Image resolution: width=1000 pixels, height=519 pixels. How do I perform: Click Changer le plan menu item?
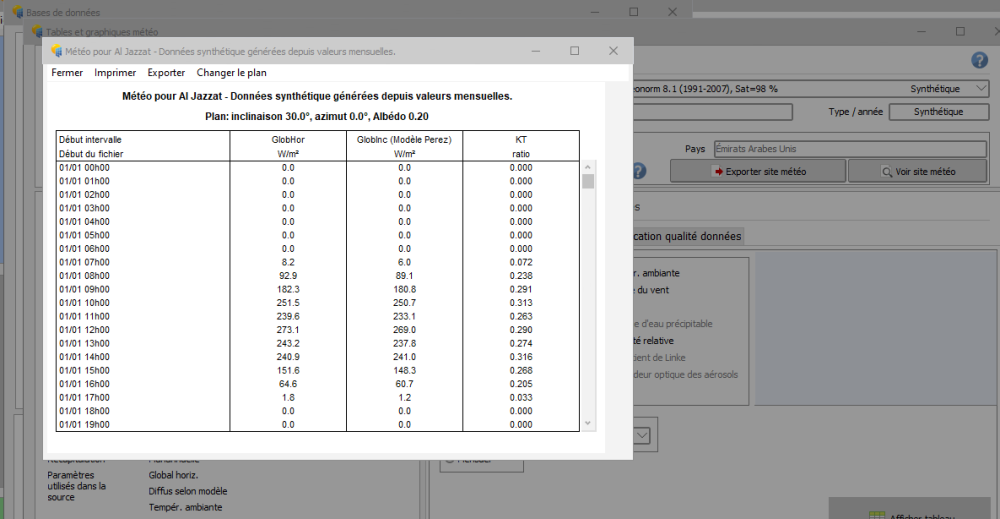tap(231, 73)
